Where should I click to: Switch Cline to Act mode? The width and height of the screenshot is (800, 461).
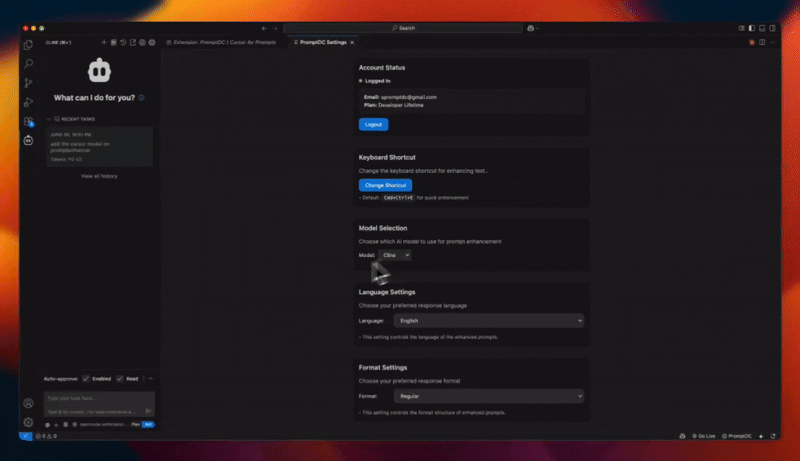coord(148,424)
